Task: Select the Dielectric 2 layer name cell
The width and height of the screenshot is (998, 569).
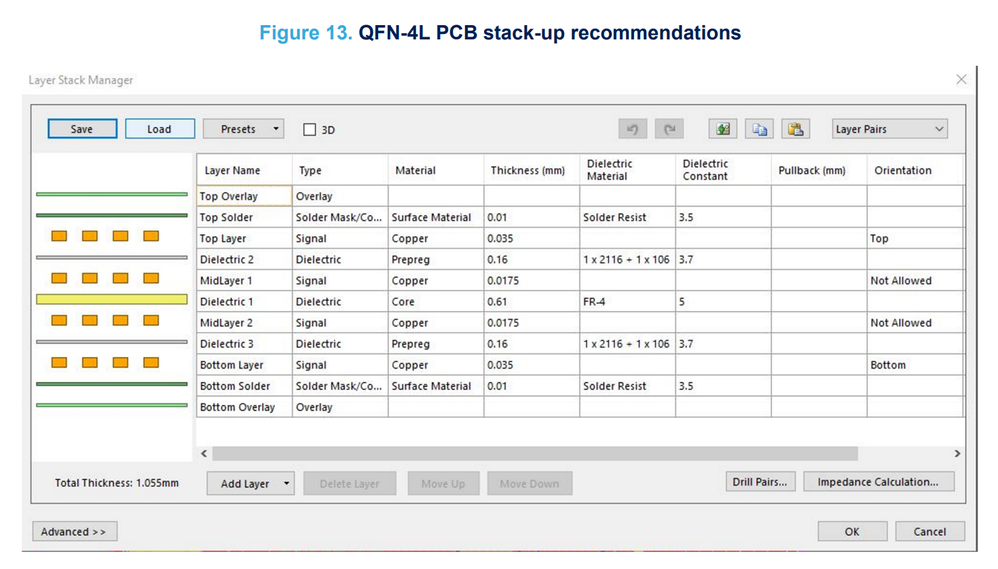Action: pyautogui.click(x=244, y=259)
